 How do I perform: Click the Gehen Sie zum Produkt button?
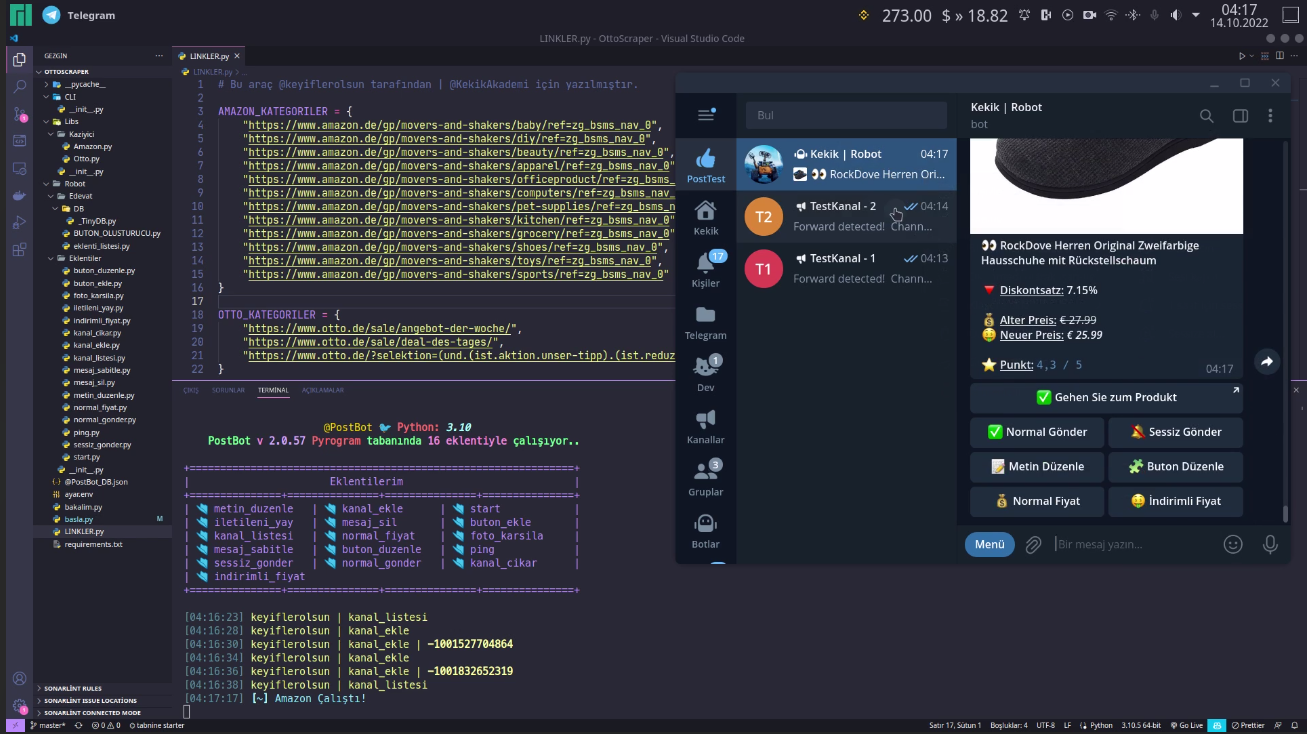(x=1106, y=397)
